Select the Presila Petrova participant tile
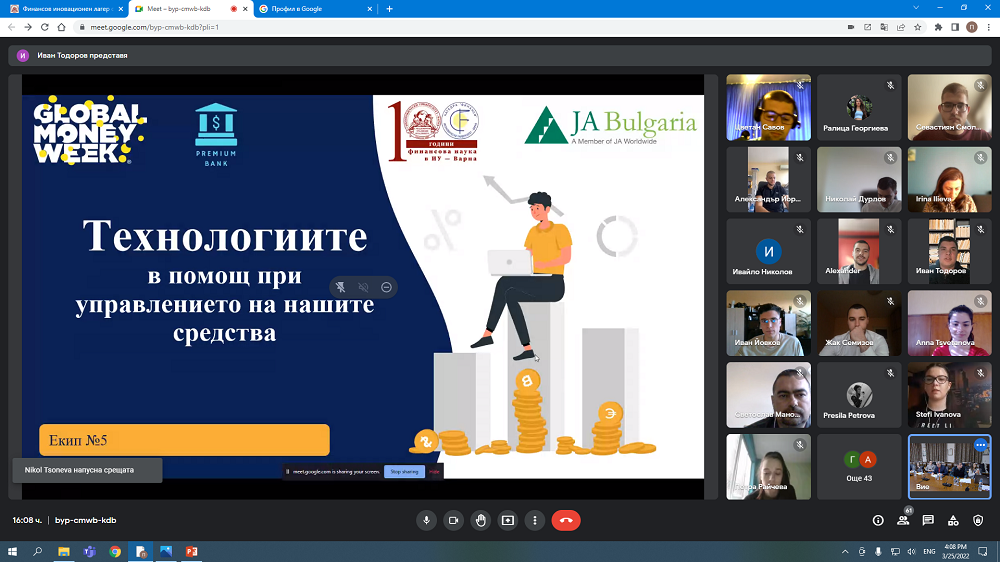 point(859,395)
